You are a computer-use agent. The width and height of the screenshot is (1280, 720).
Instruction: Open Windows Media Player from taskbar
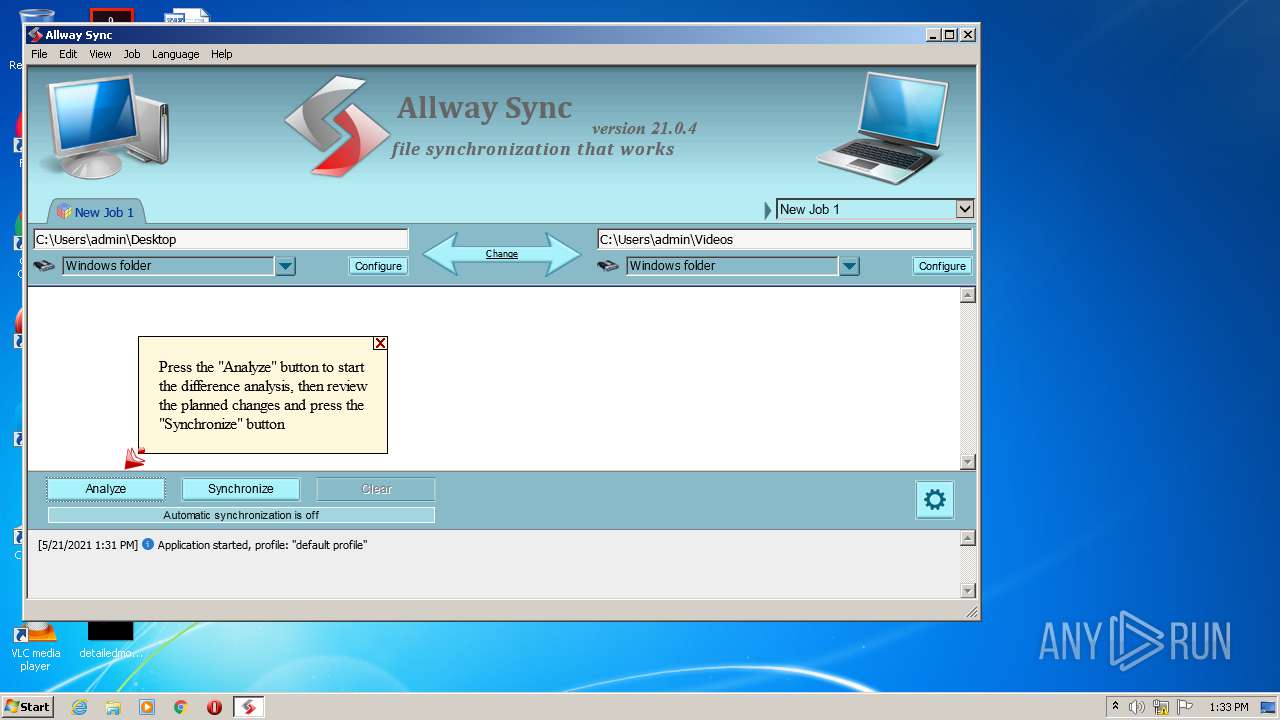pos(147,707)
